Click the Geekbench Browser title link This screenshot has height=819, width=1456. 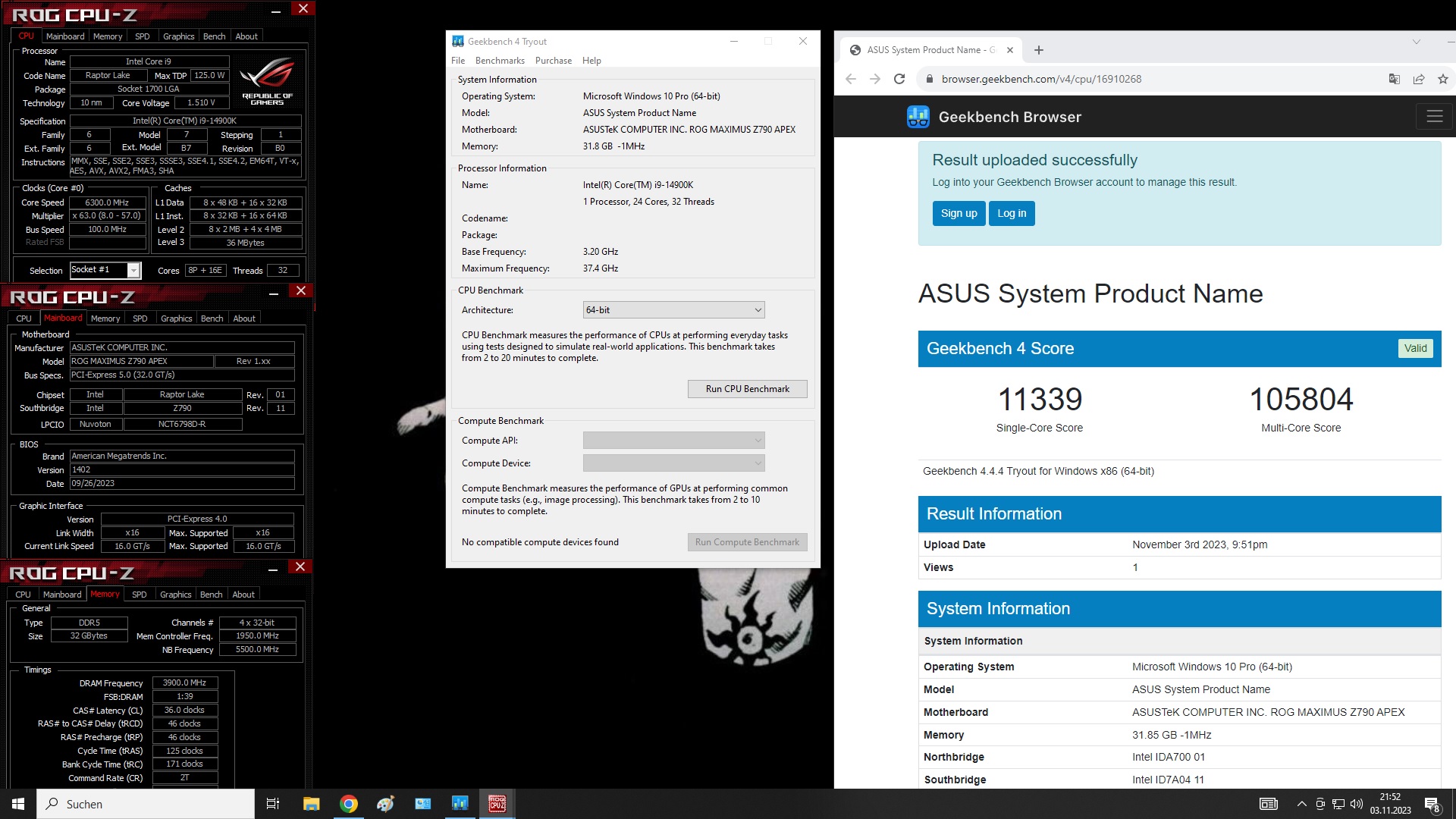(x=1009, y=117)
